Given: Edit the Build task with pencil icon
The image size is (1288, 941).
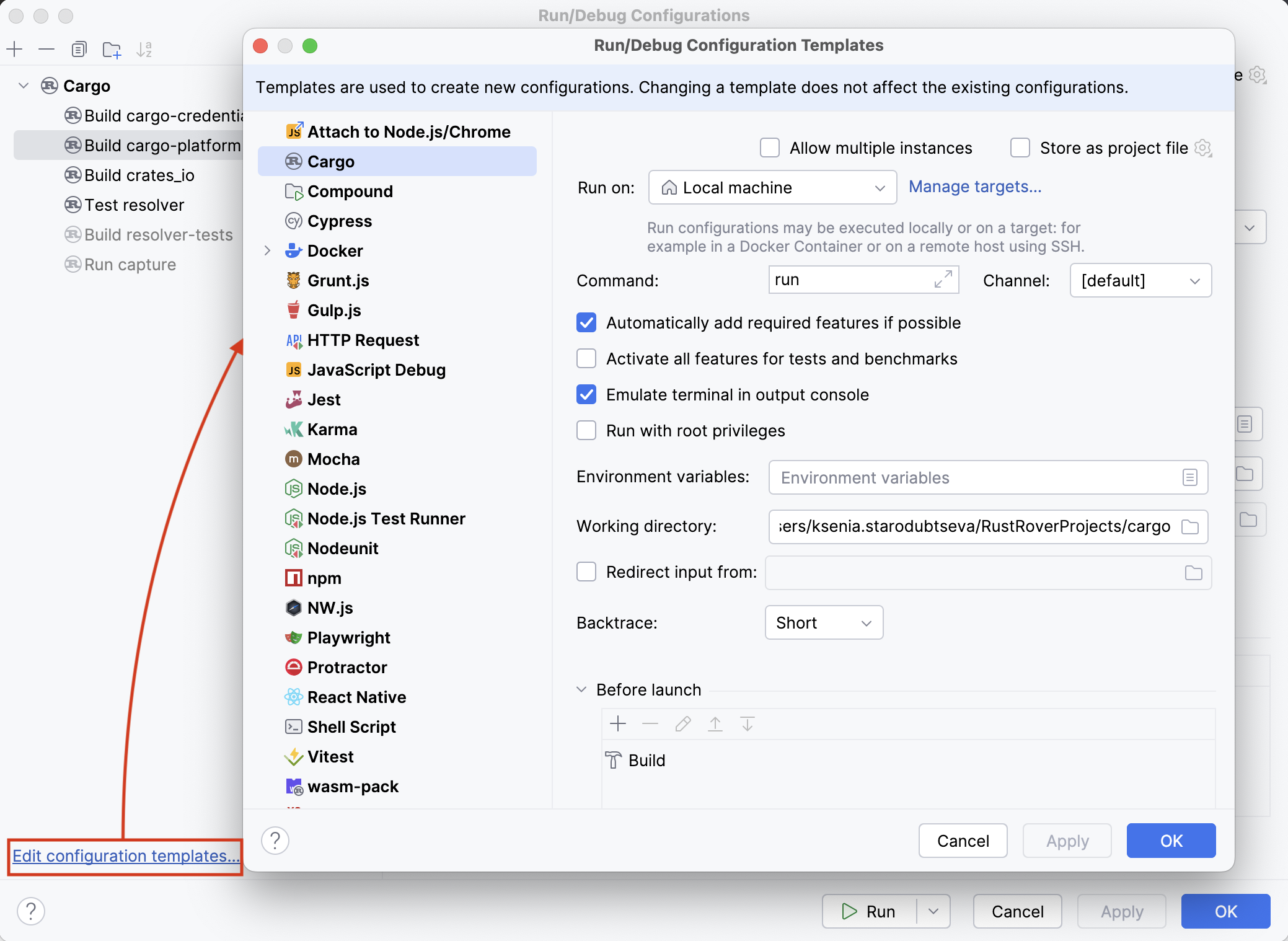Looking at the screenshot, I should (682, 723).
